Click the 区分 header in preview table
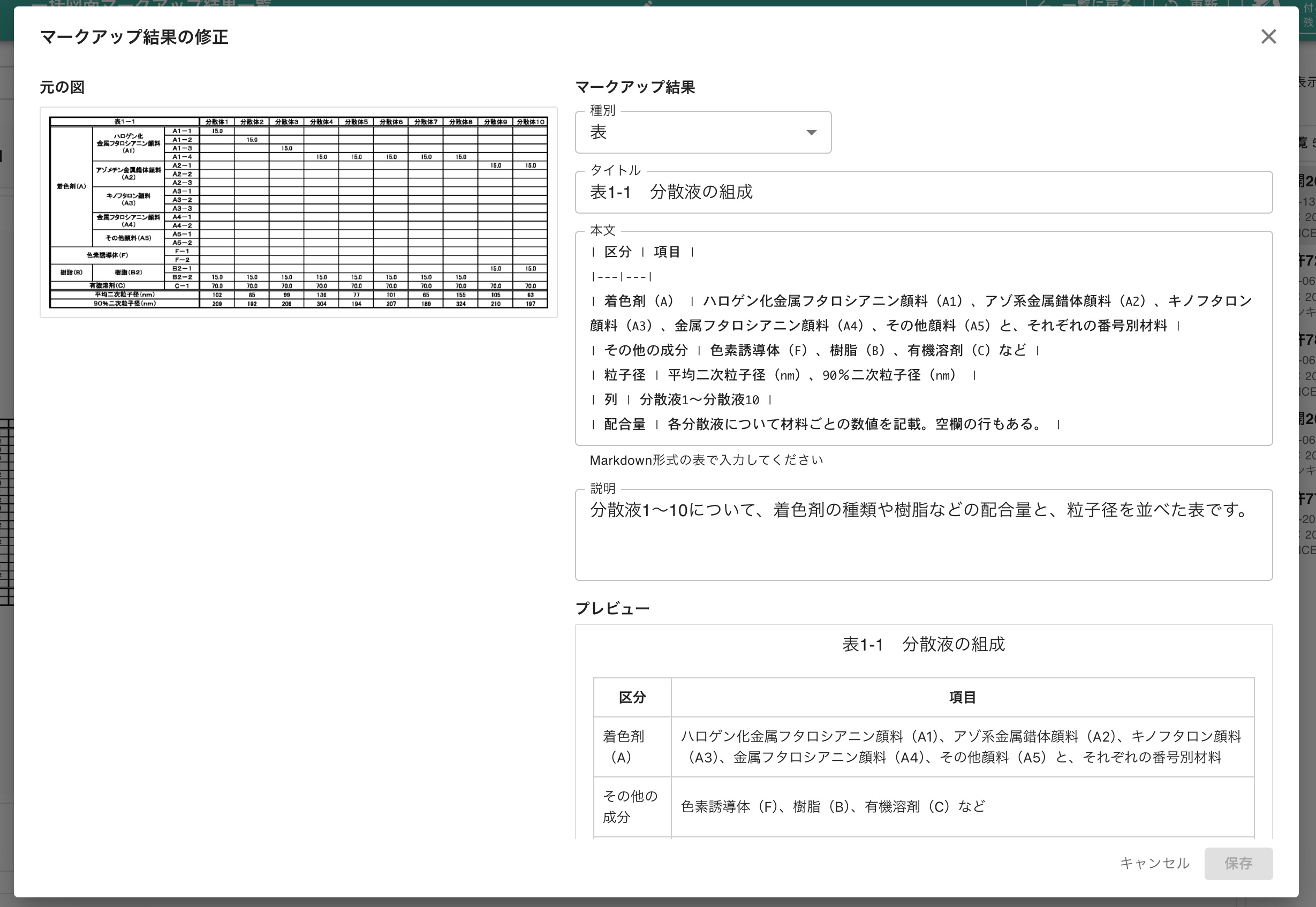Screen dimensions: 1316x907 coord(632,697)
